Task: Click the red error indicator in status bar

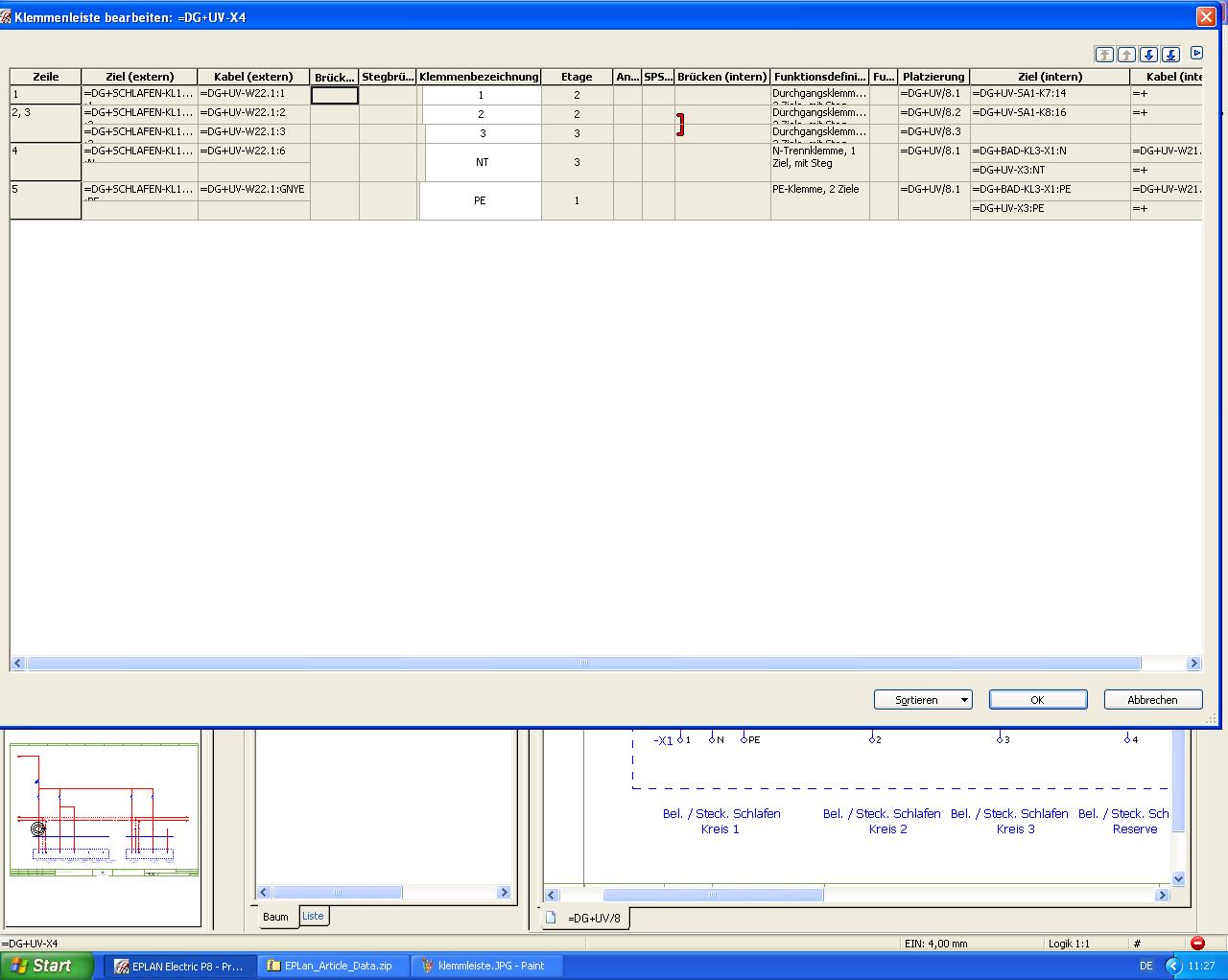Action: coord(1197,944)
